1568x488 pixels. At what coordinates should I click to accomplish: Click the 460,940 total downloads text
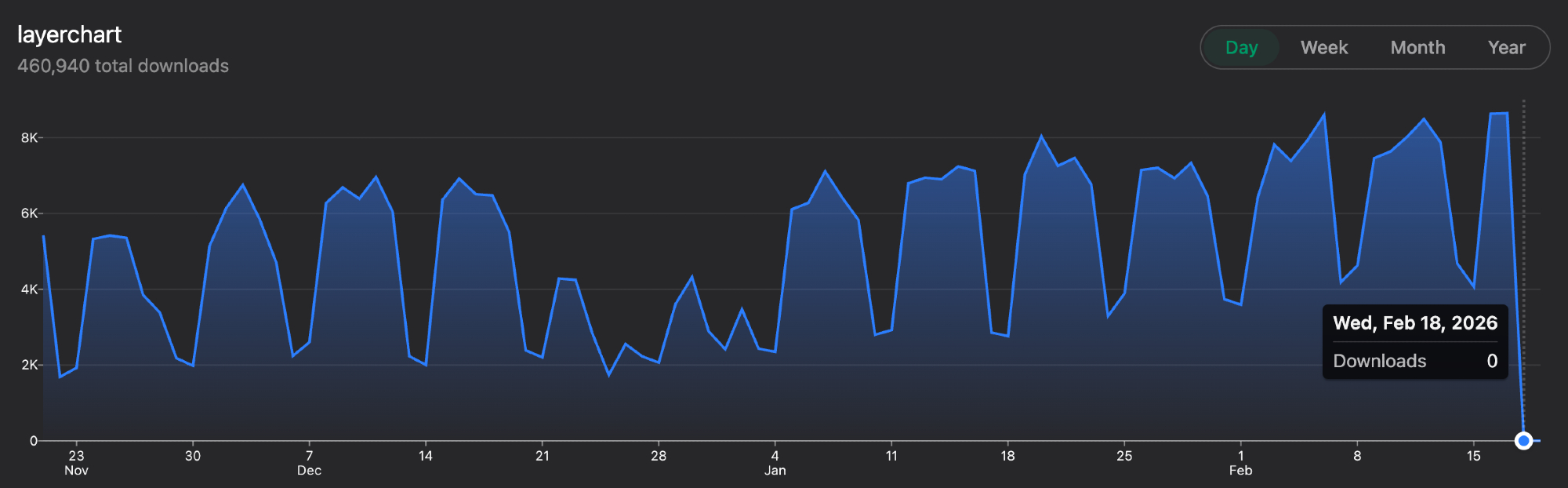(x=123, y=66)
